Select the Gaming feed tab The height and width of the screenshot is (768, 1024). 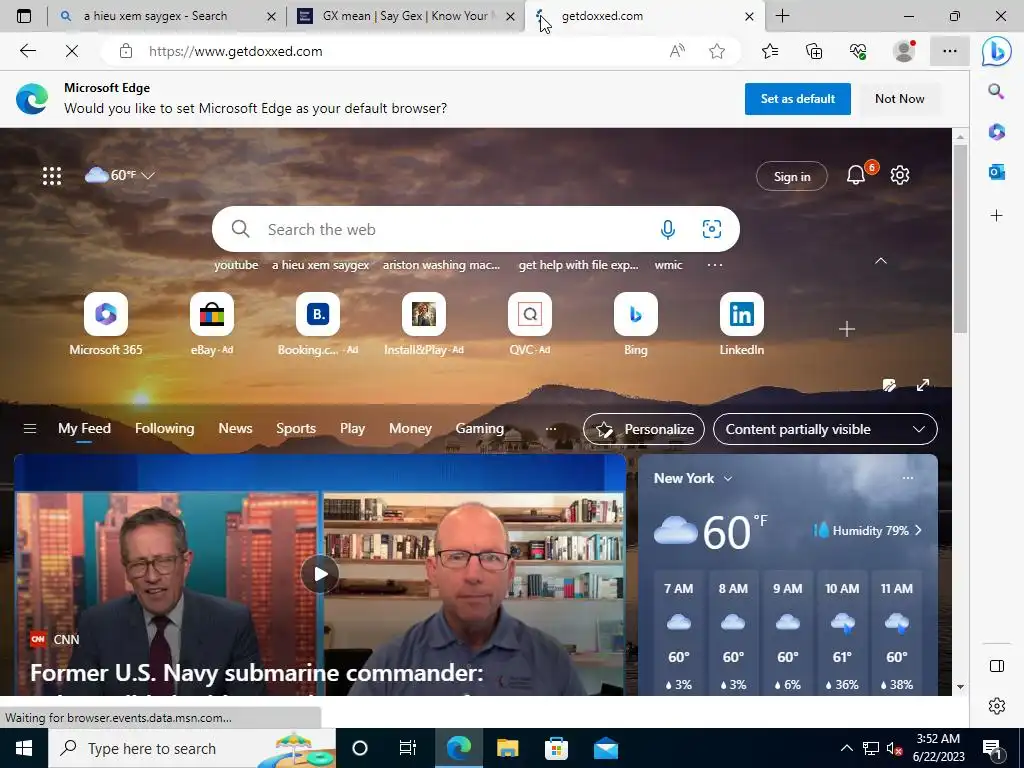point(479,428)
